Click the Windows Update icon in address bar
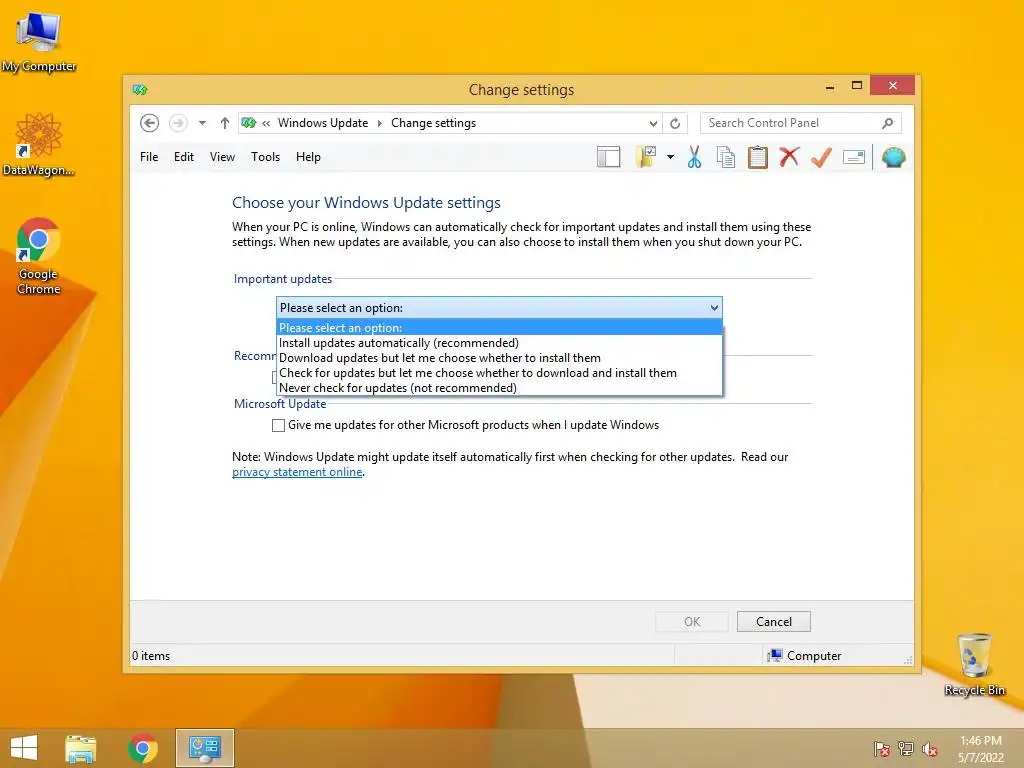This screenshot has width=1024, height=768. pos(249,123)
